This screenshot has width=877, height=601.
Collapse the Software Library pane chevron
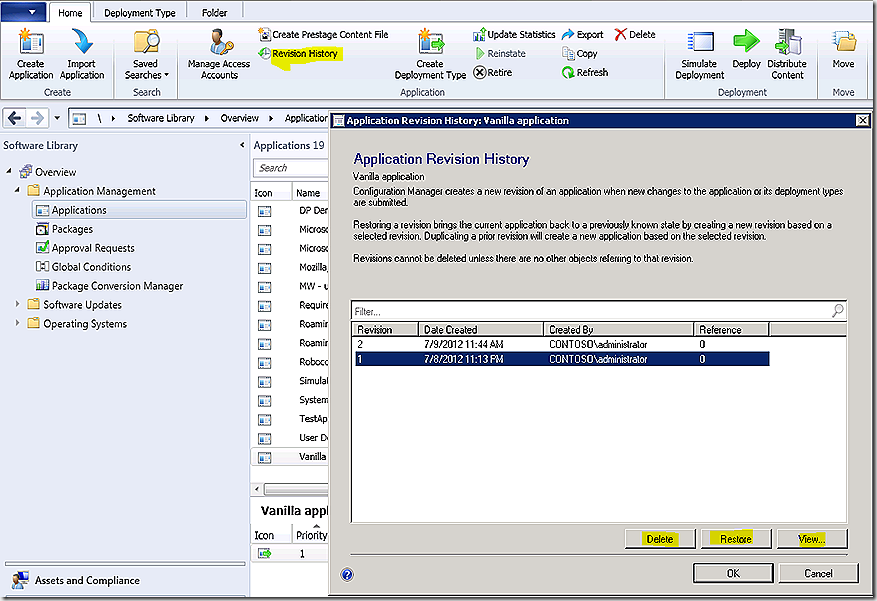[242, 145]
